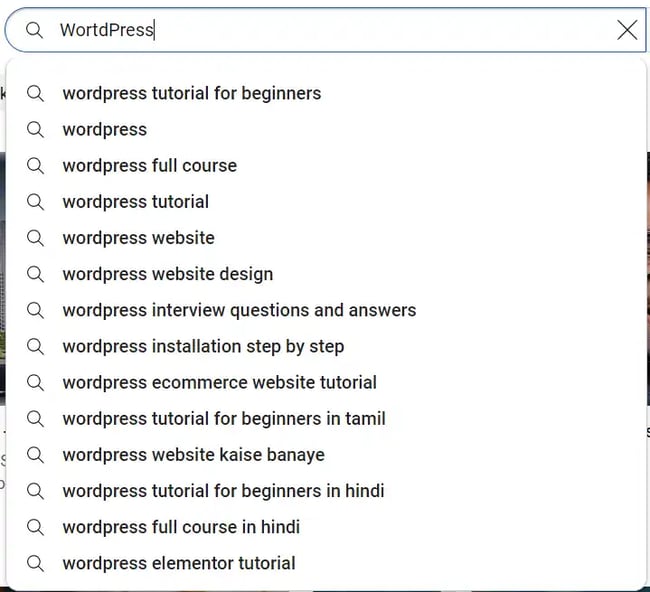Select 'wordpress installation step by step'
The height and width of the screenshot is (592, 650).
326,346
